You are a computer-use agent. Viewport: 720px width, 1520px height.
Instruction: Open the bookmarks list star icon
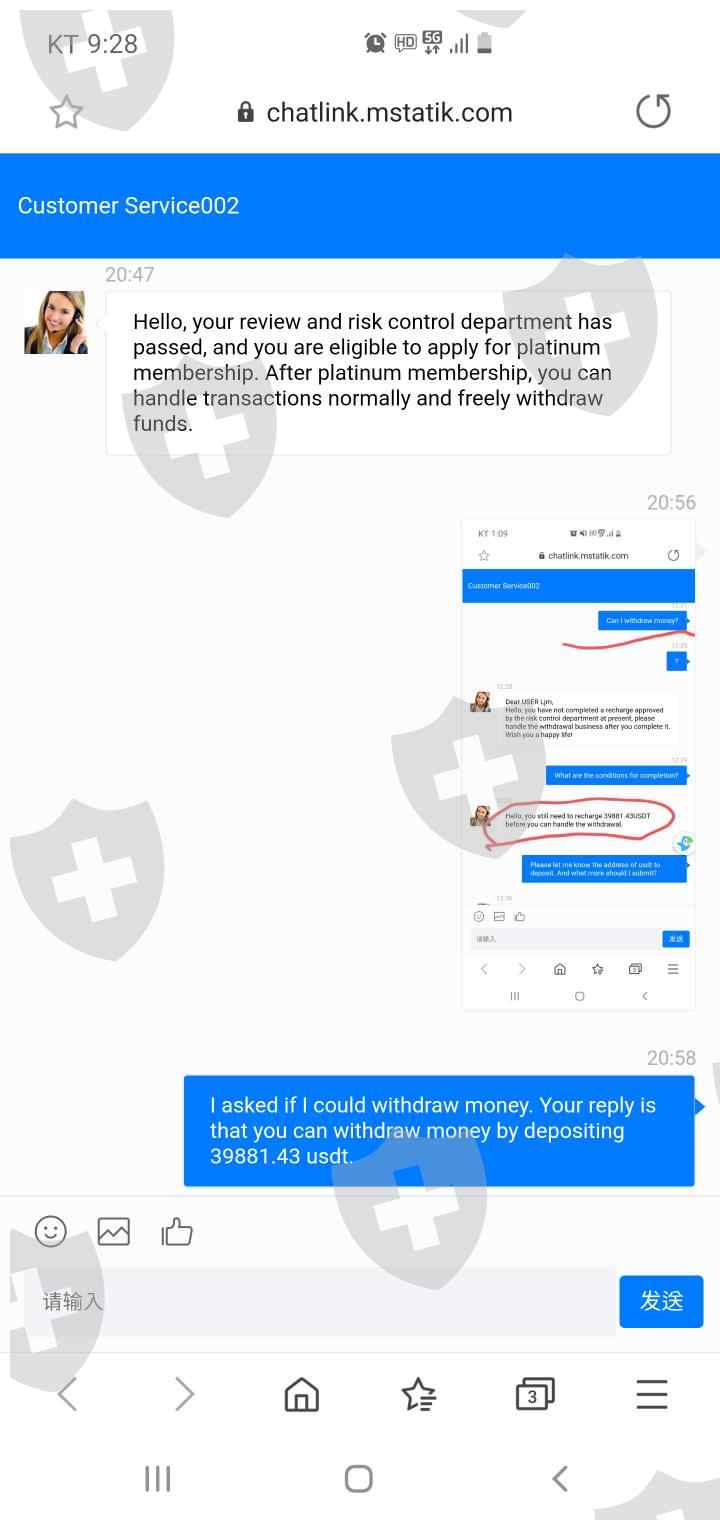coord(418,1394)
